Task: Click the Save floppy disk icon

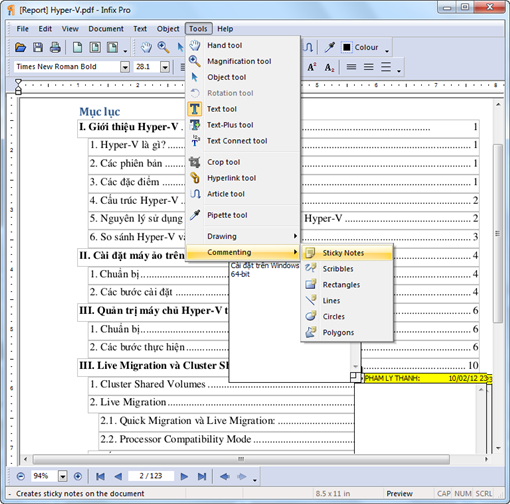Action: tap(38, 47)
